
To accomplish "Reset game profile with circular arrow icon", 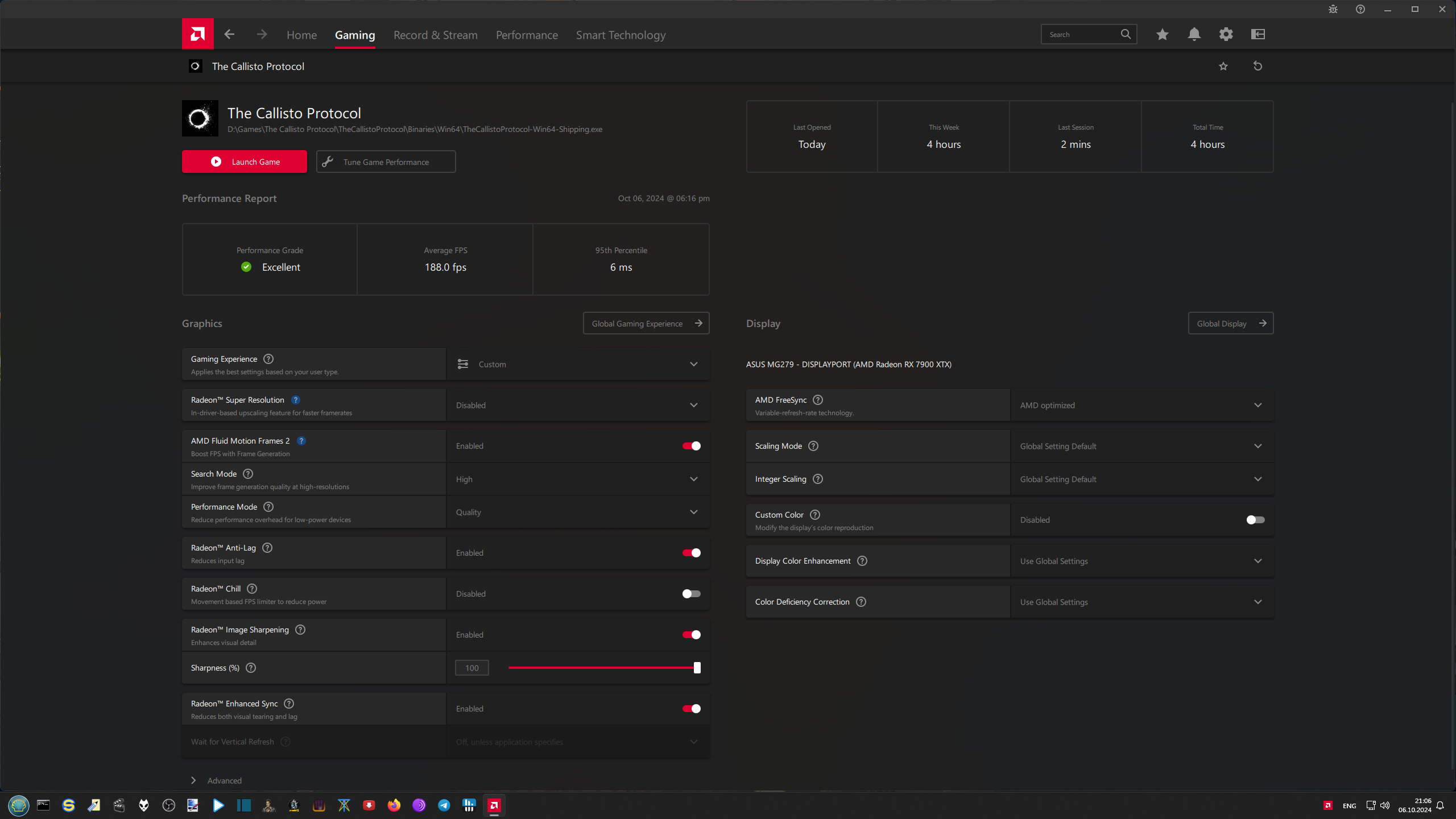I will (x=1258, y=66).
